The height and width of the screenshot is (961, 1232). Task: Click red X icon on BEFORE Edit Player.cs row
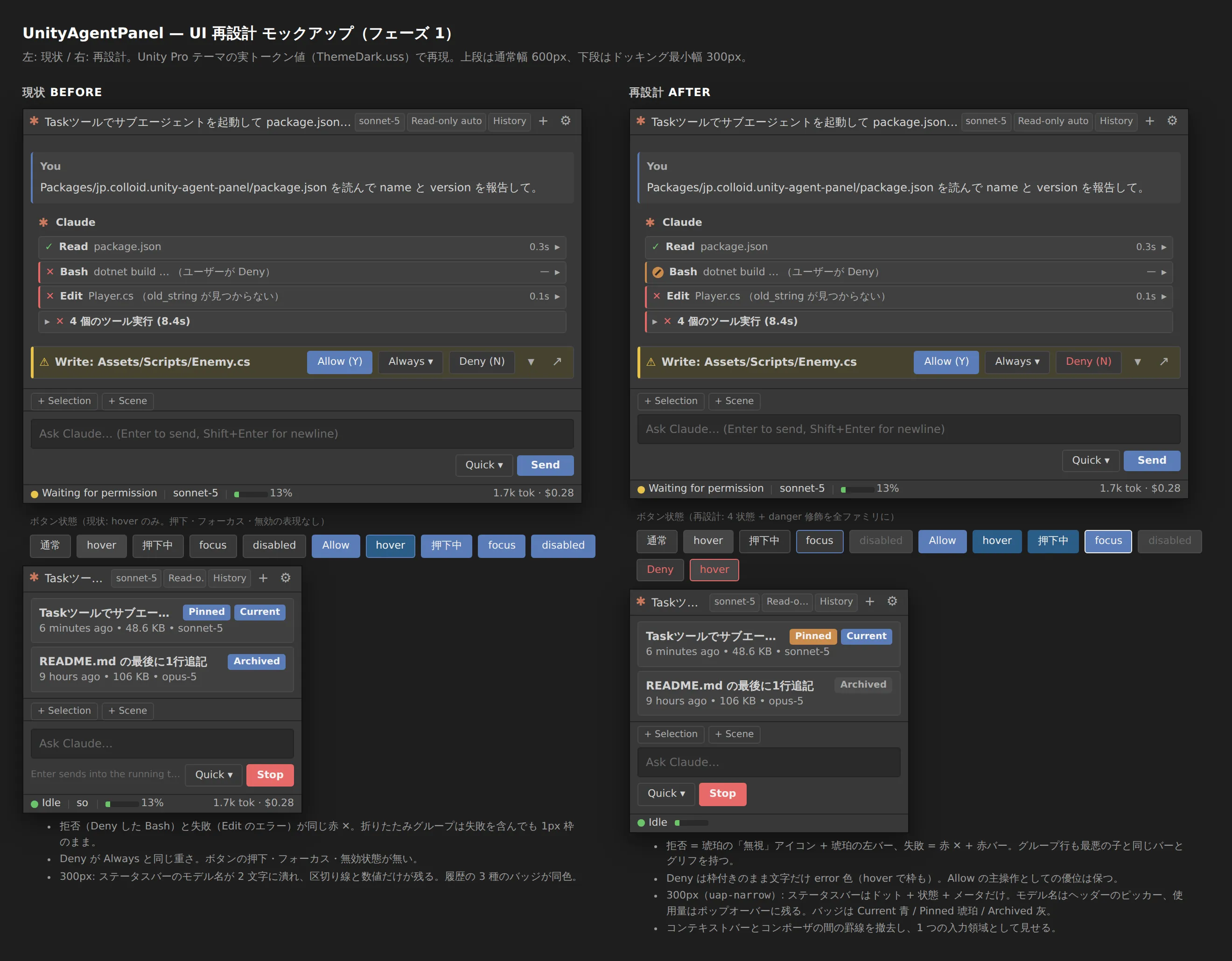pyautogui.click(x=50, y=296)
